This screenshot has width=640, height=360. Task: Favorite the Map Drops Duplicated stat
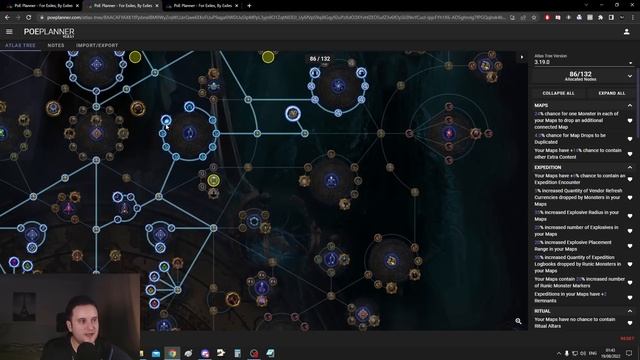630,139
